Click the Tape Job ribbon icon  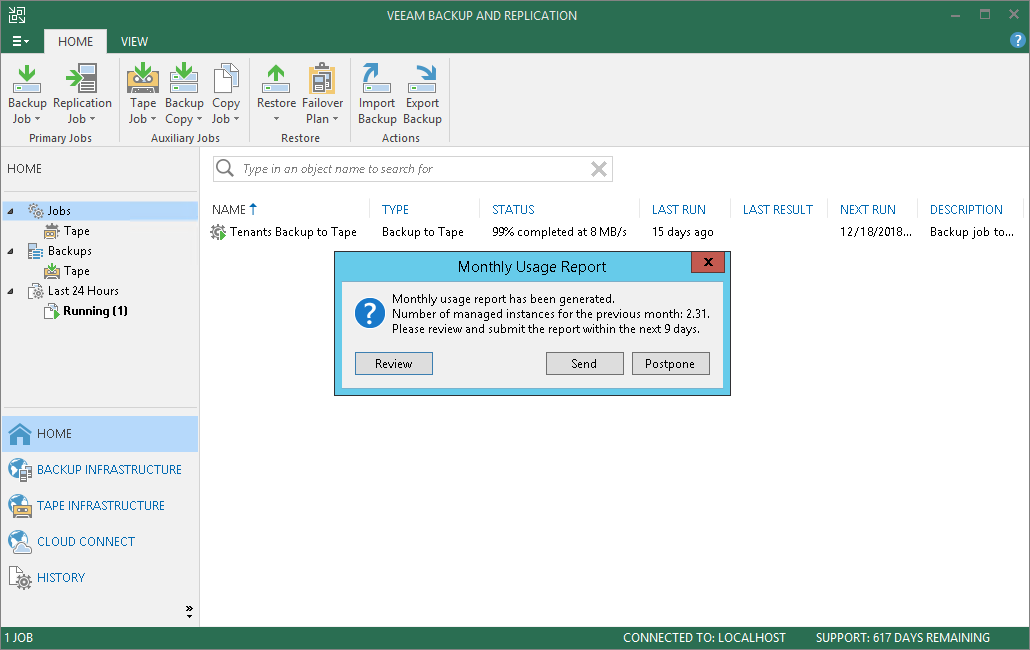coord(143,78)
